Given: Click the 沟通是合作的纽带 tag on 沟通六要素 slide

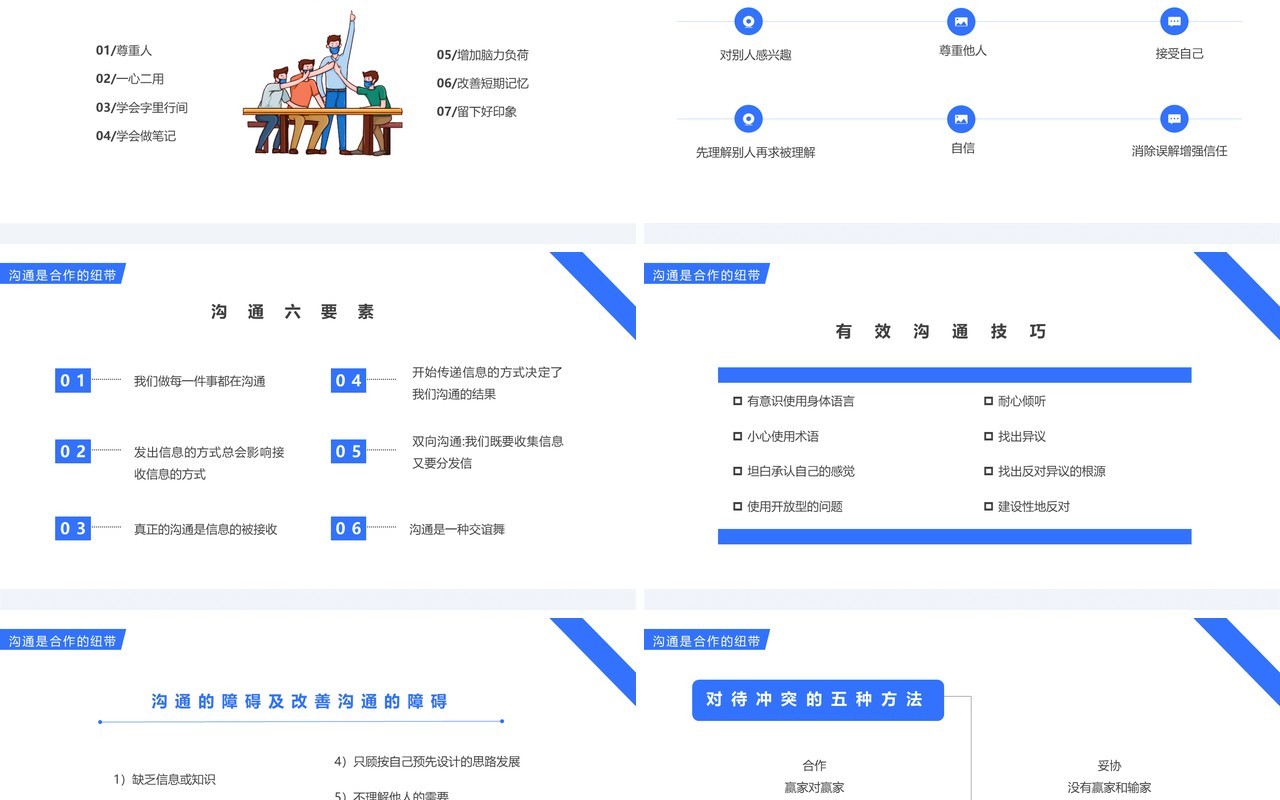Looking at the screenshot, I should pyautogui.click(x=62, y=275).
